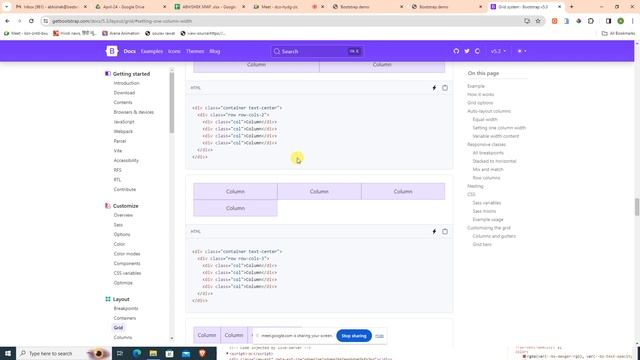Click the Bootstrap logo in navbar
Viewport: 640px width, 360px height.
pos(111,51)
